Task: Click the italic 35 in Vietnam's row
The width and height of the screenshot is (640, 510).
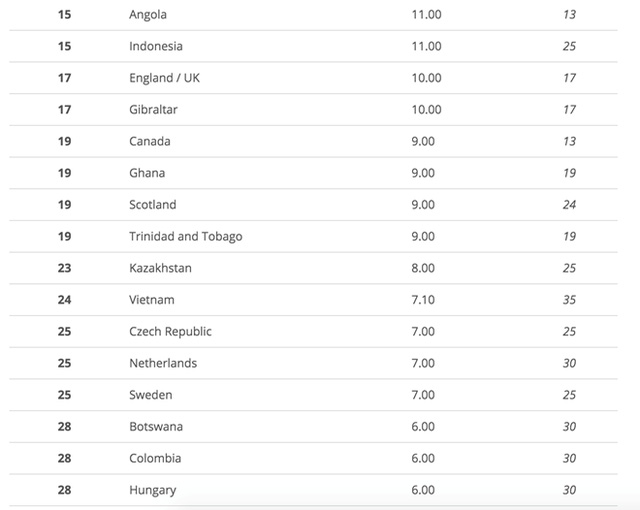Action: (569, 300)
